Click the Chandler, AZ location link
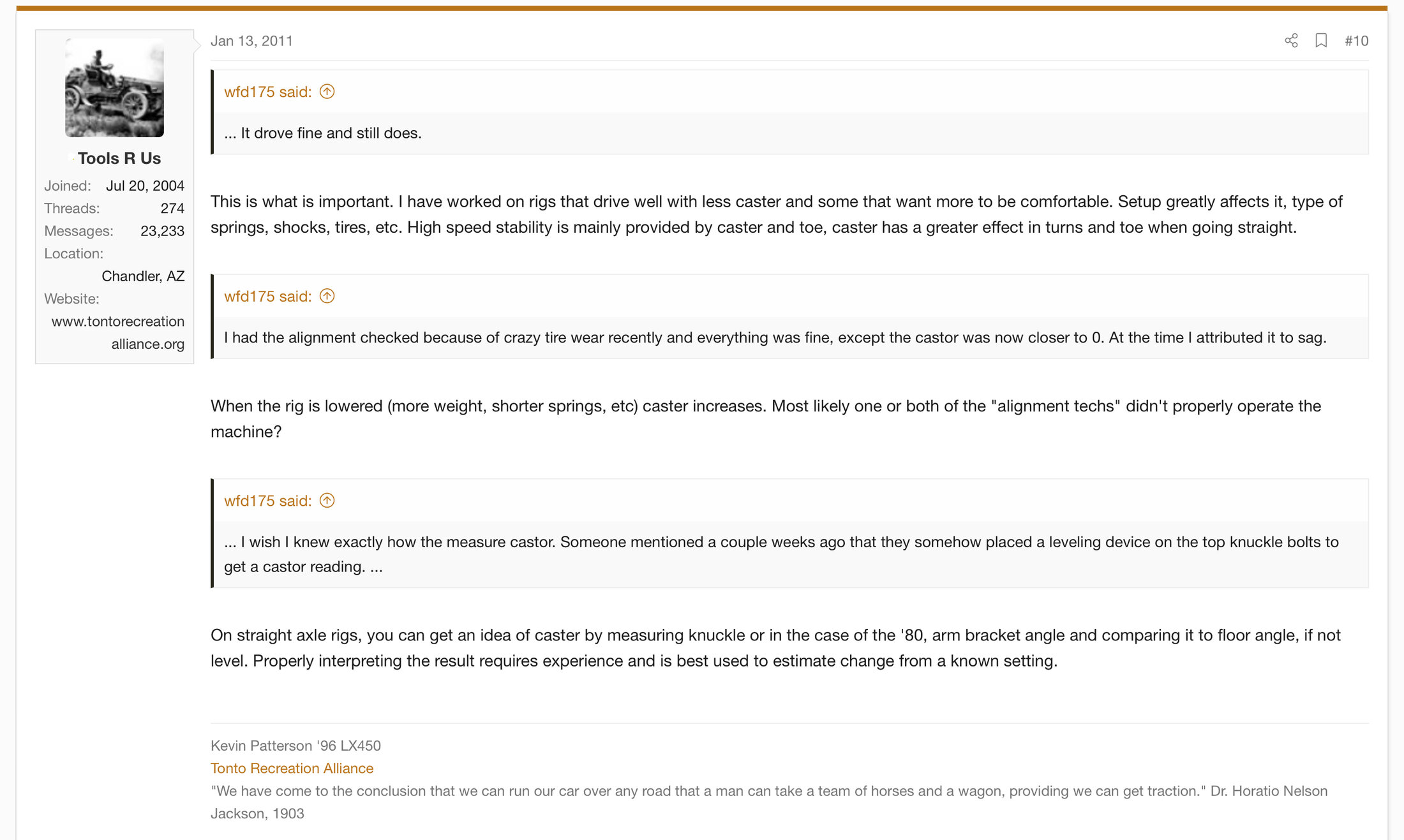Screen dimensions: 1404x840 coord(143,276)
